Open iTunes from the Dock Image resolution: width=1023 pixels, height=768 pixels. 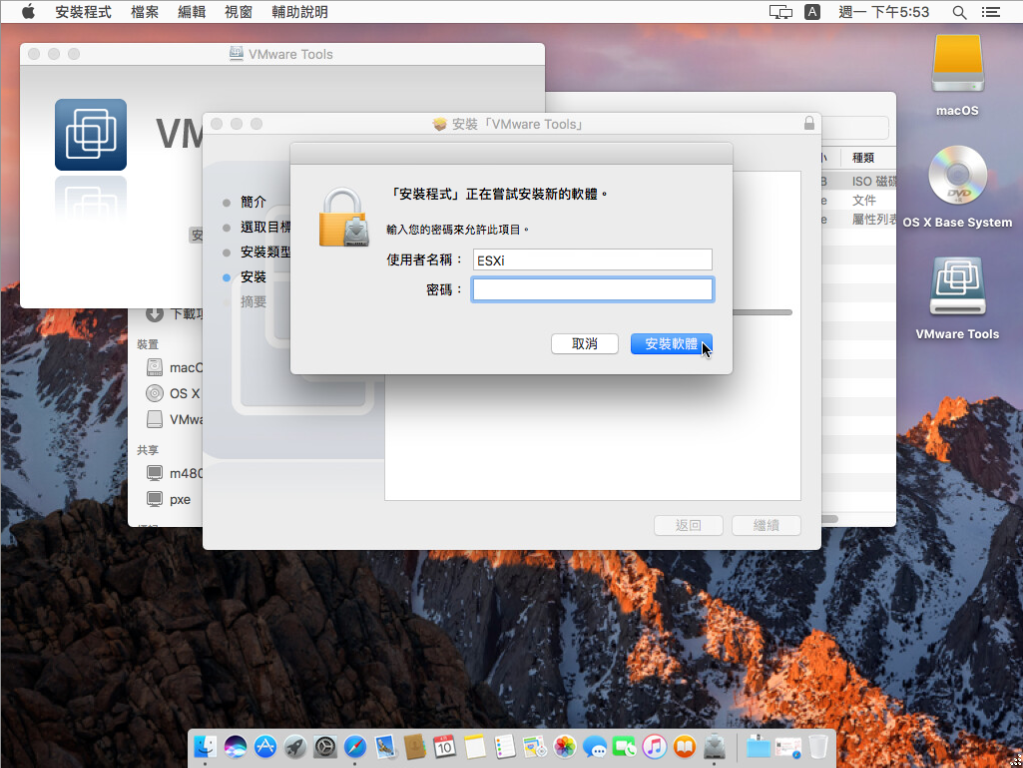coord(654,746)
